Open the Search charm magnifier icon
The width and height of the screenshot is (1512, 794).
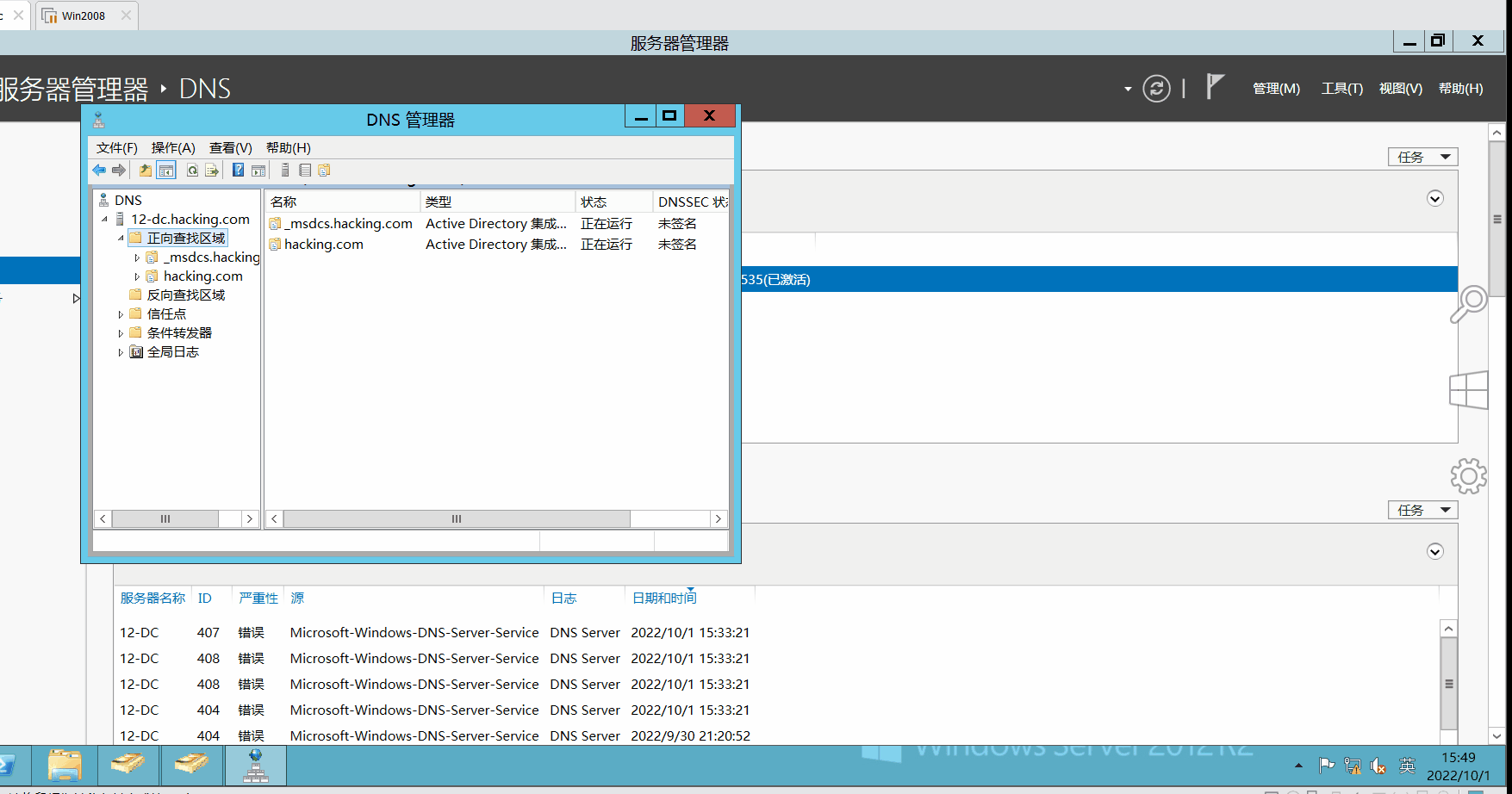click(1469, 304)
